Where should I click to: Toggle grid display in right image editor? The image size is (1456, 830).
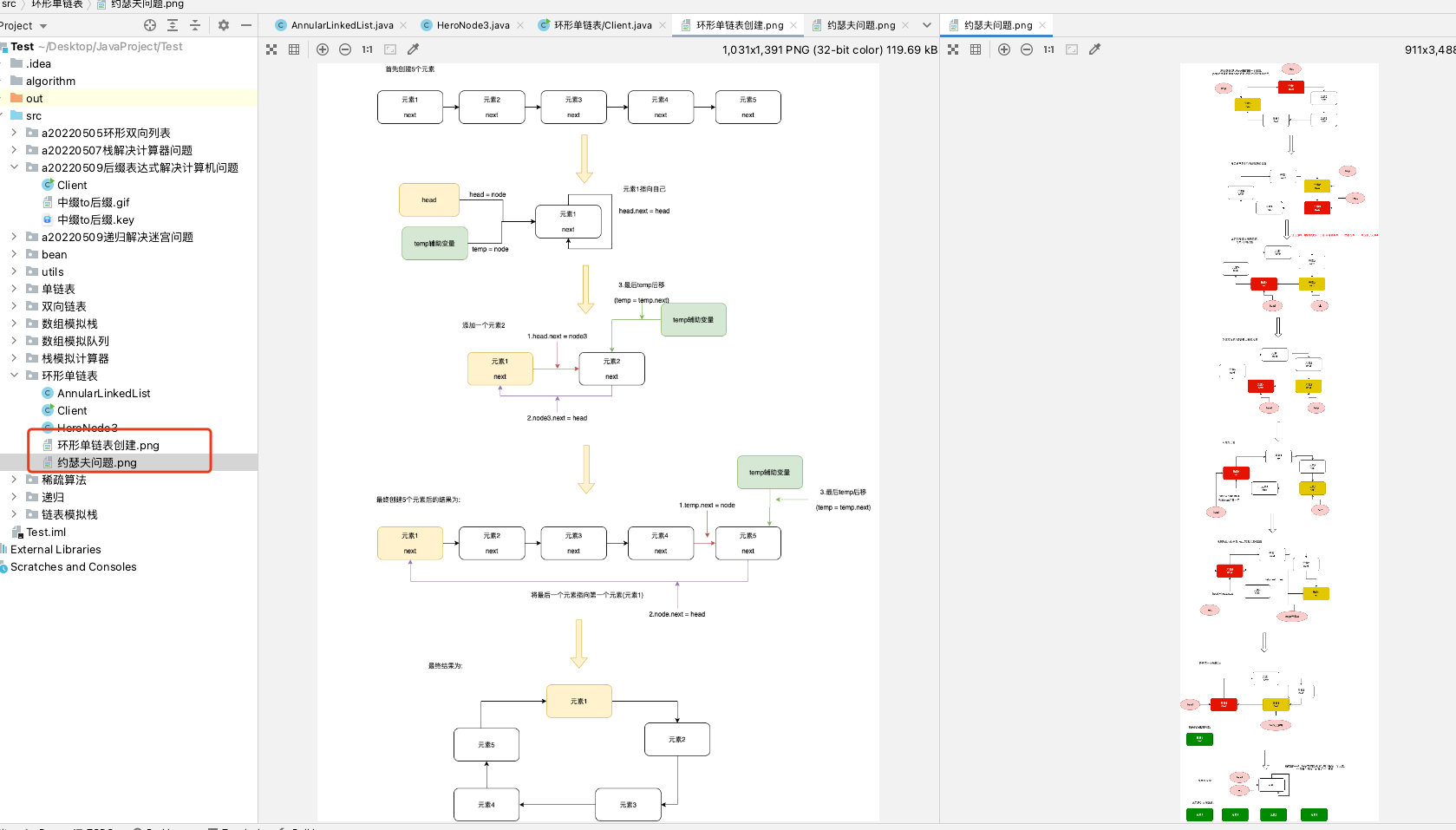click(976, 49)
